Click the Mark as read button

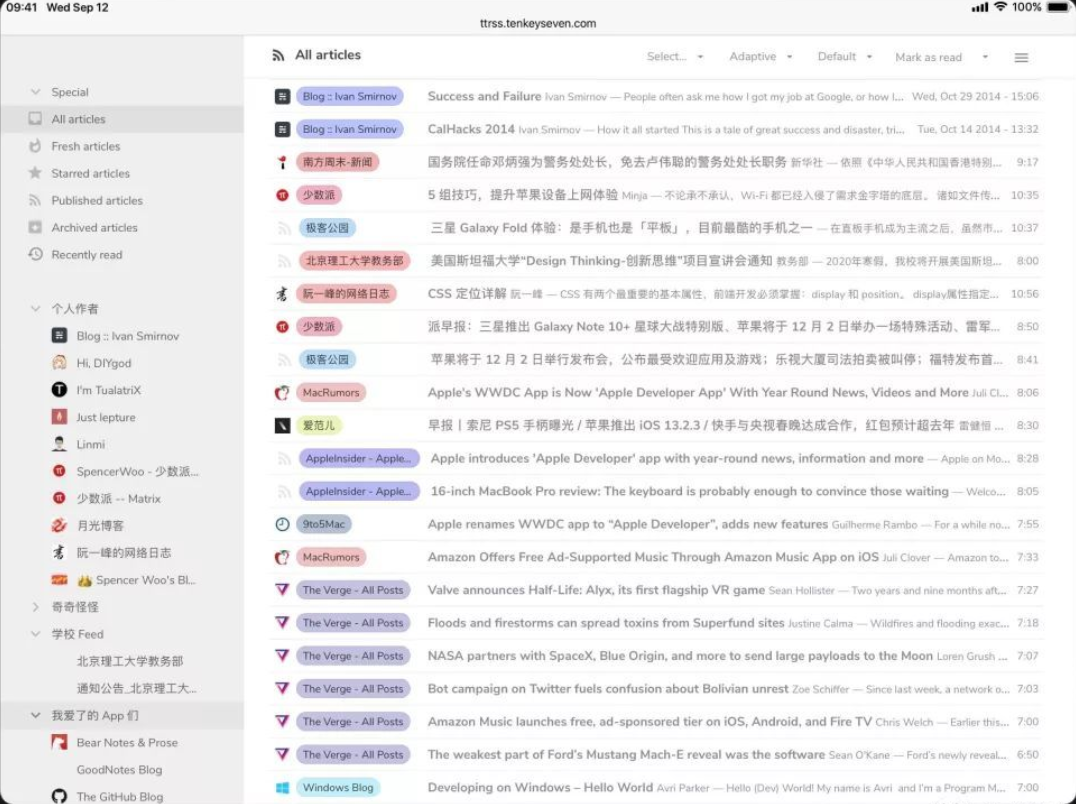pyautogui.click(x=928, y=57)
